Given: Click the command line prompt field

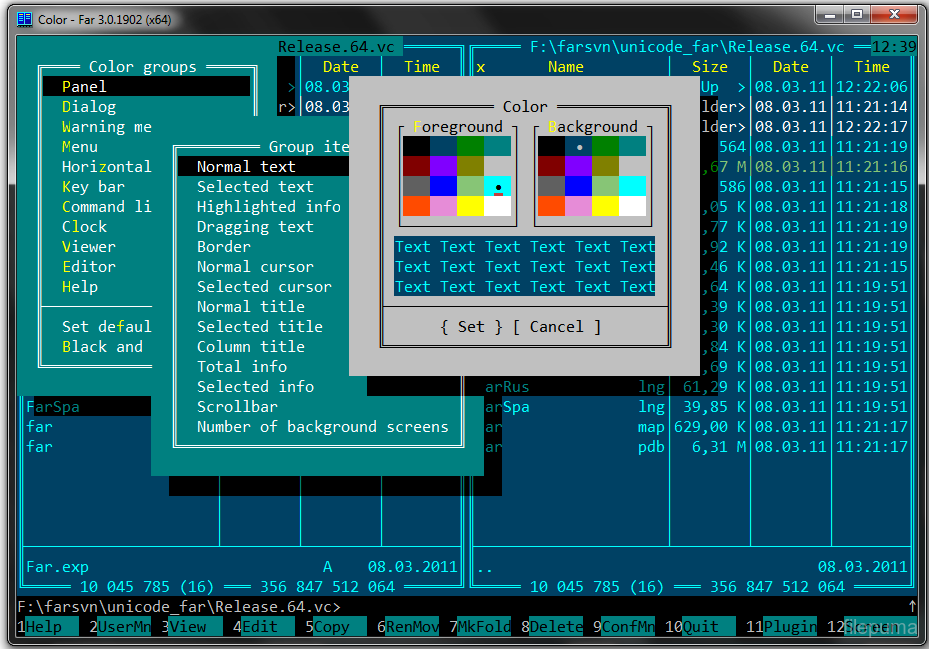Looking at the screenshot, I should [x=600, y=607].
